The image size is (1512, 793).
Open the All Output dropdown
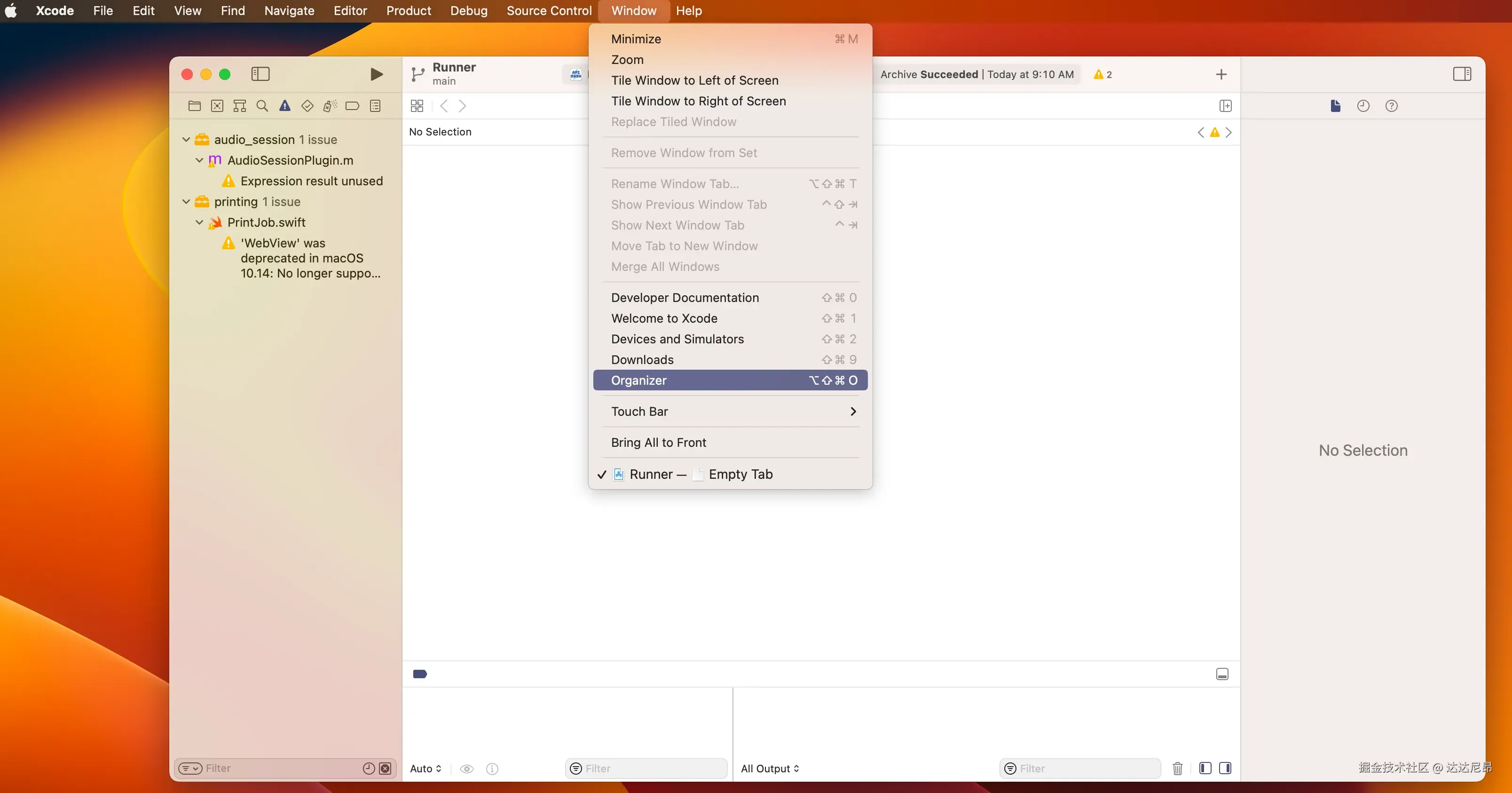click(x=770, y=769)
